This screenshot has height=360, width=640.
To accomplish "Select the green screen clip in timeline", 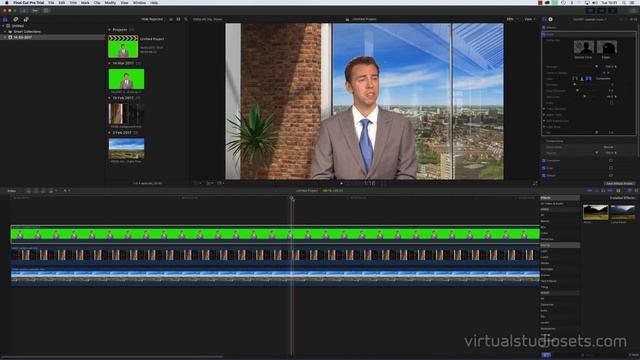I will click(x=275, y=234).
